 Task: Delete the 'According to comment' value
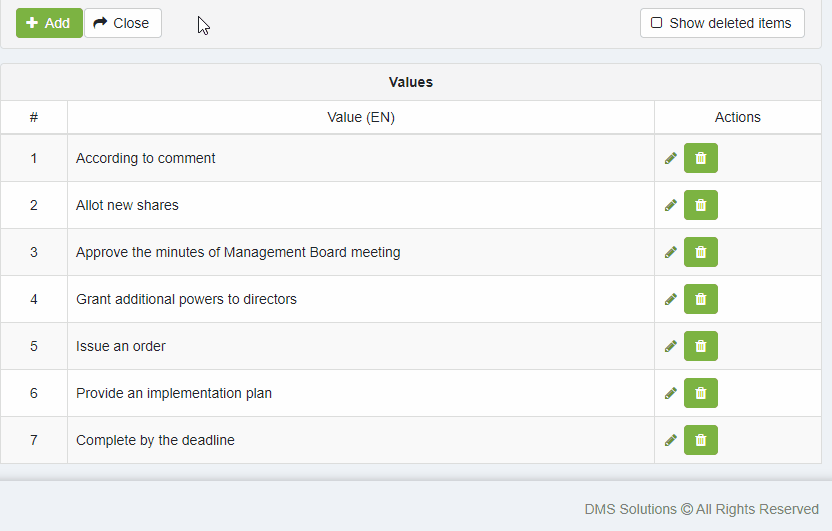tap(700, 158)
